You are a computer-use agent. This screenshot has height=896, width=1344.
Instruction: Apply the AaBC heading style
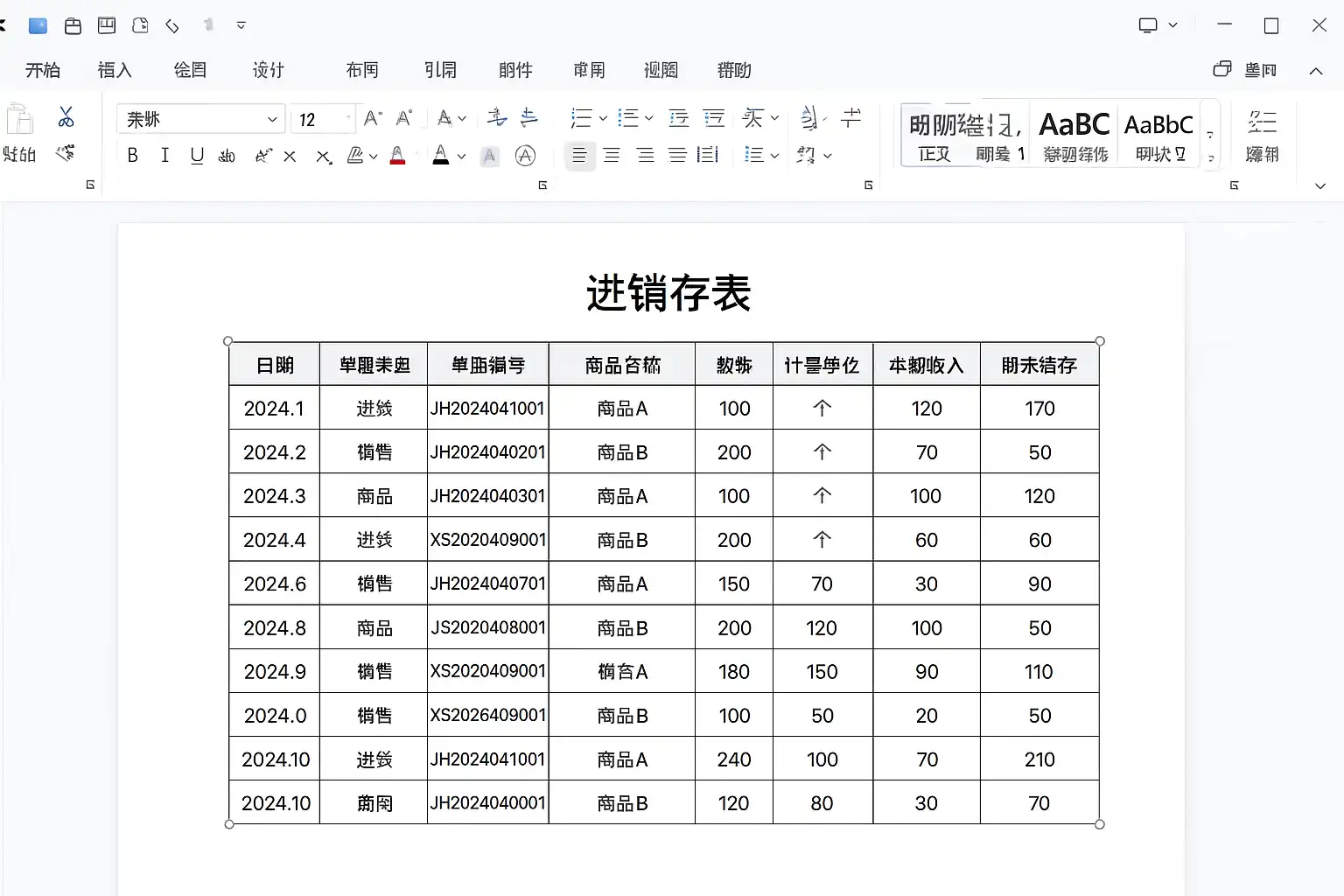(1075, 135)
